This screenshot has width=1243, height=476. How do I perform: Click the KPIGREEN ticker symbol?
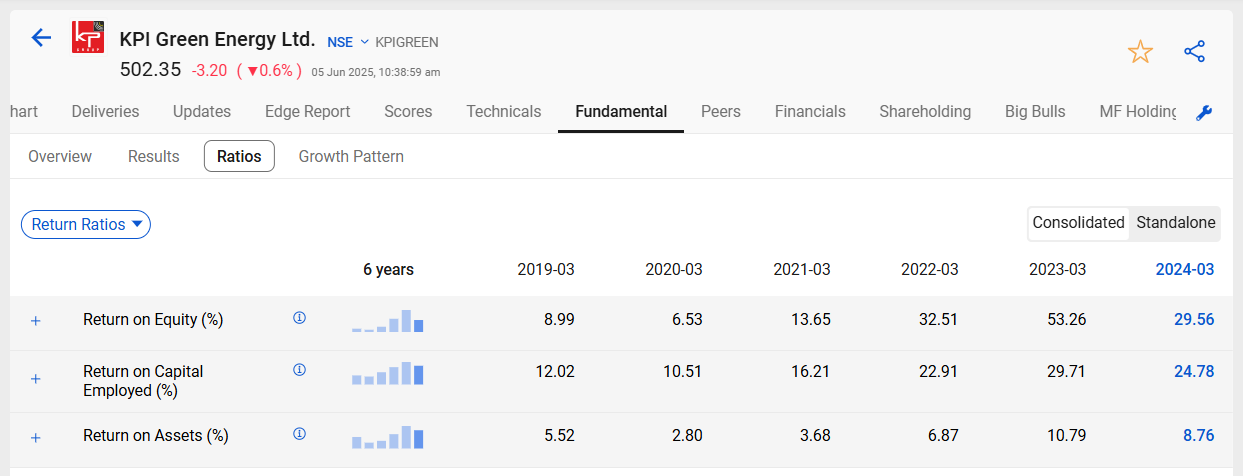point(407,42)
